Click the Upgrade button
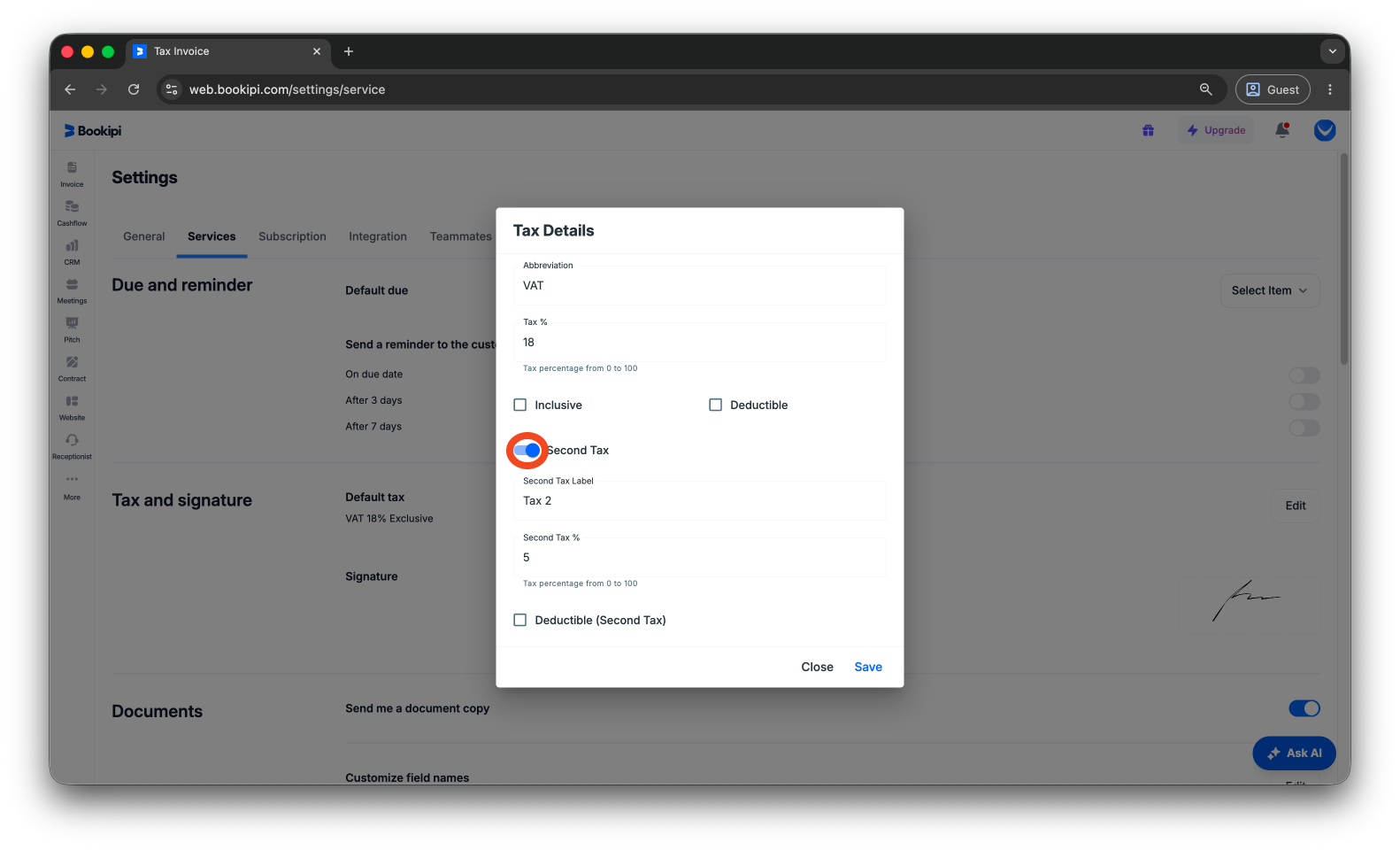The width and height of the screenshot is (1400, 850). pos(1216,130)
